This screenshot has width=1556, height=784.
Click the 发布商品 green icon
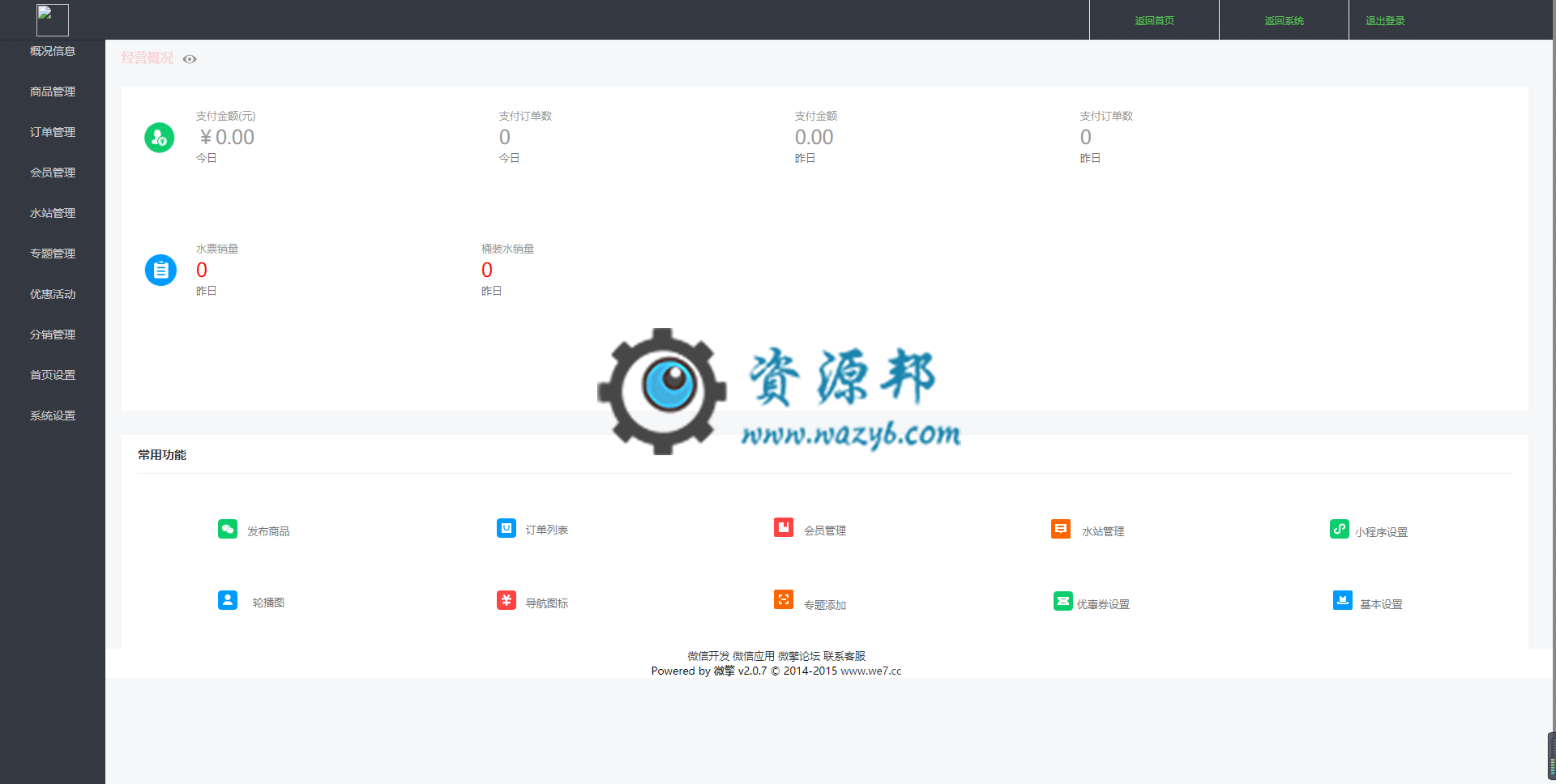[228, 529]
